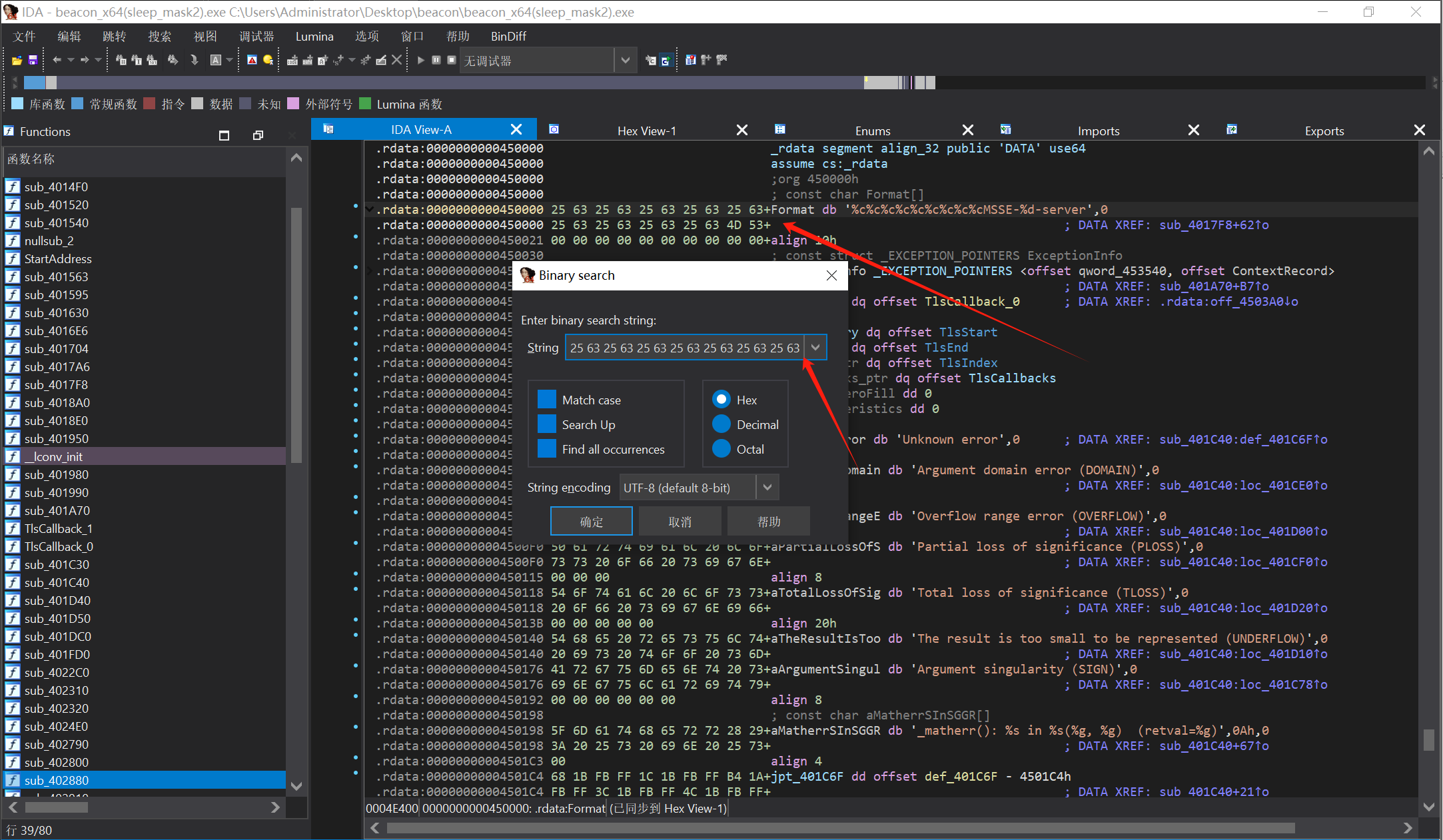This screenshot has width=1443, height=840.
Task: Click the back navigation arrow
Action: [57, 61]
